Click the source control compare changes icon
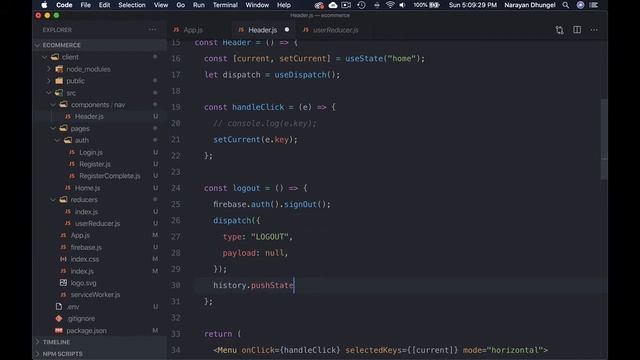Image resolution: width=640 pixels, height=360 pixels. pos(559,30)
